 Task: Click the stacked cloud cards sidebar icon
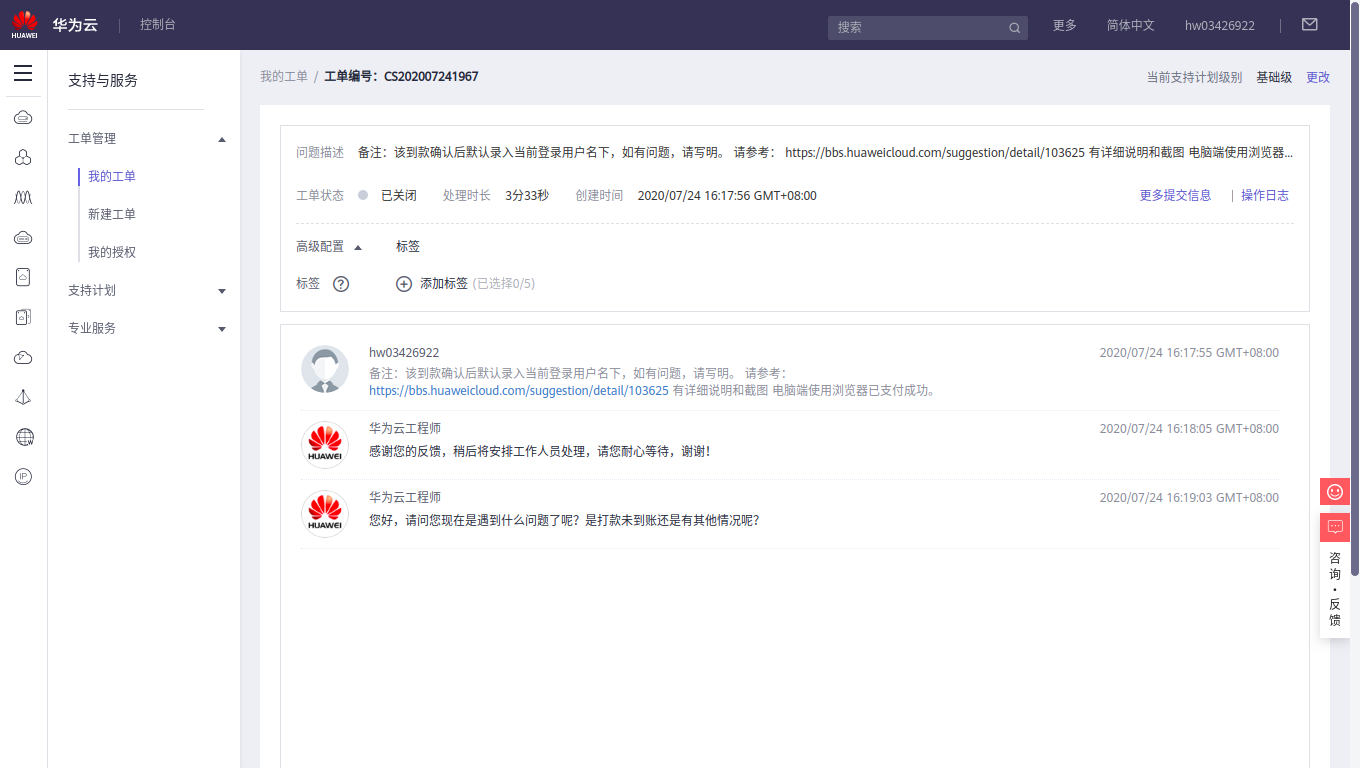[23, 317]
